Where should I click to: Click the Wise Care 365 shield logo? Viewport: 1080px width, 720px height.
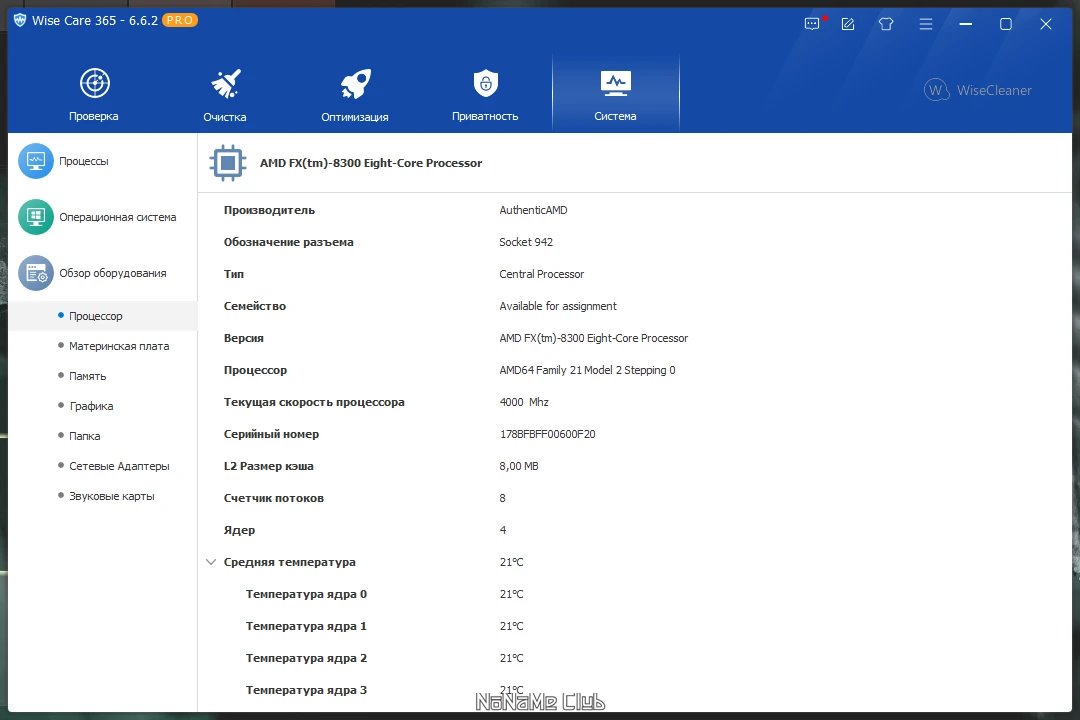coord(20,20)
